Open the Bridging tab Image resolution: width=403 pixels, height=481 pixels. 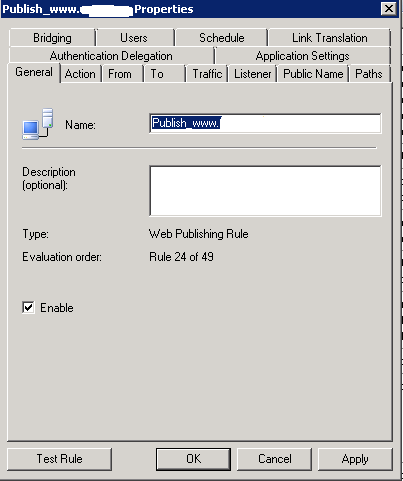click(52, 38)
